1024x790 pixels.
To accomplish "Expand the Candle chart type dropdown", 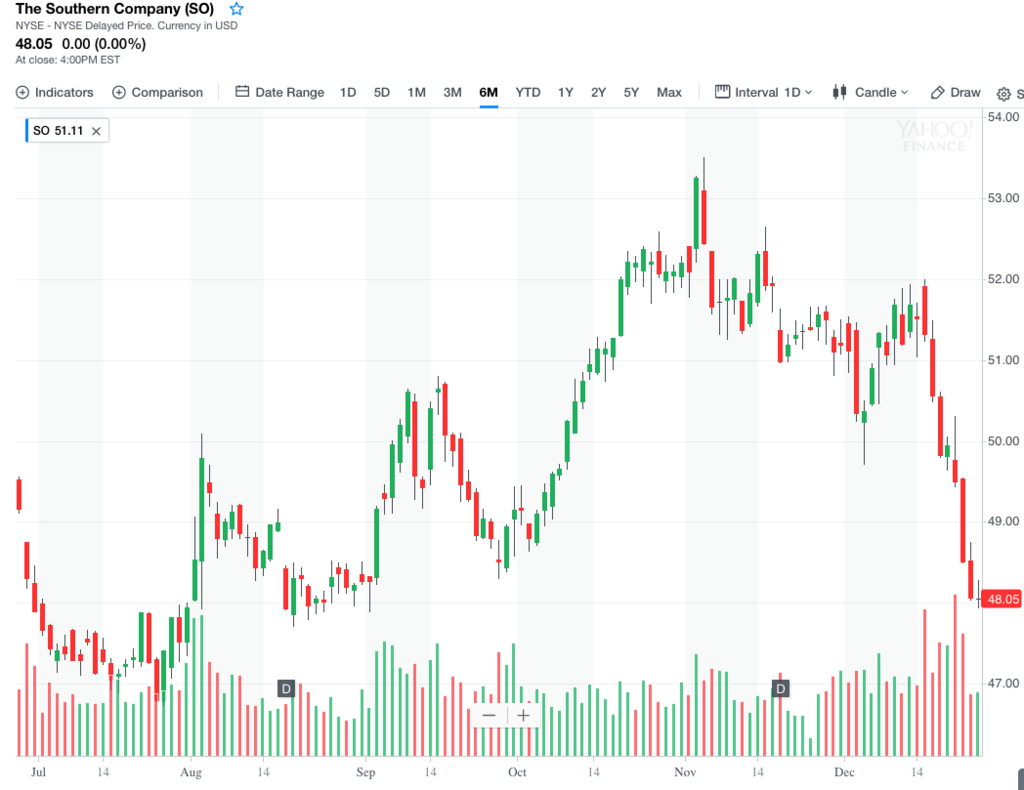I will (871, 92).
